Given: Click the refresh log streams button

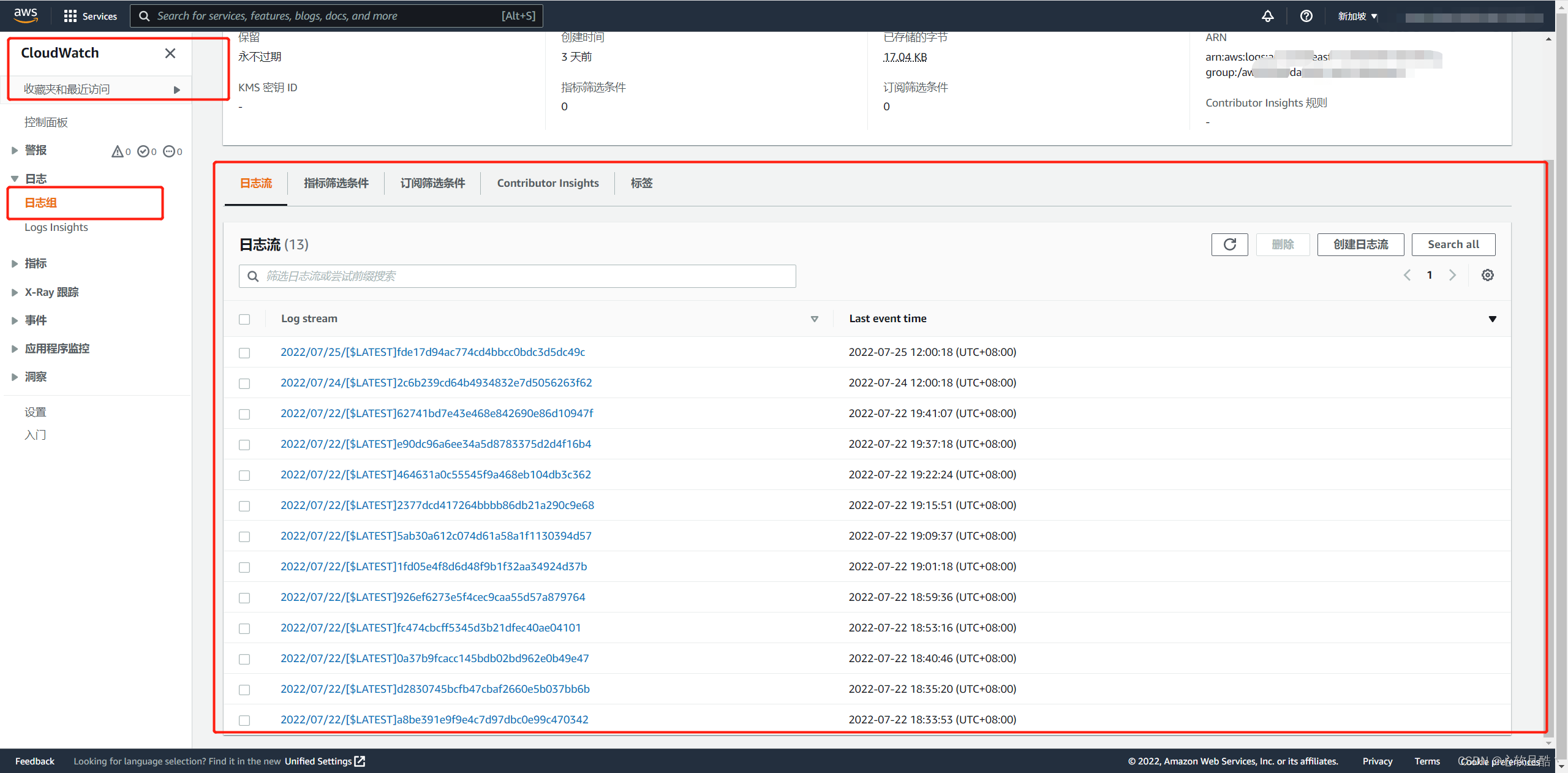Looking at the screenshot, I should pos(1229,244).
